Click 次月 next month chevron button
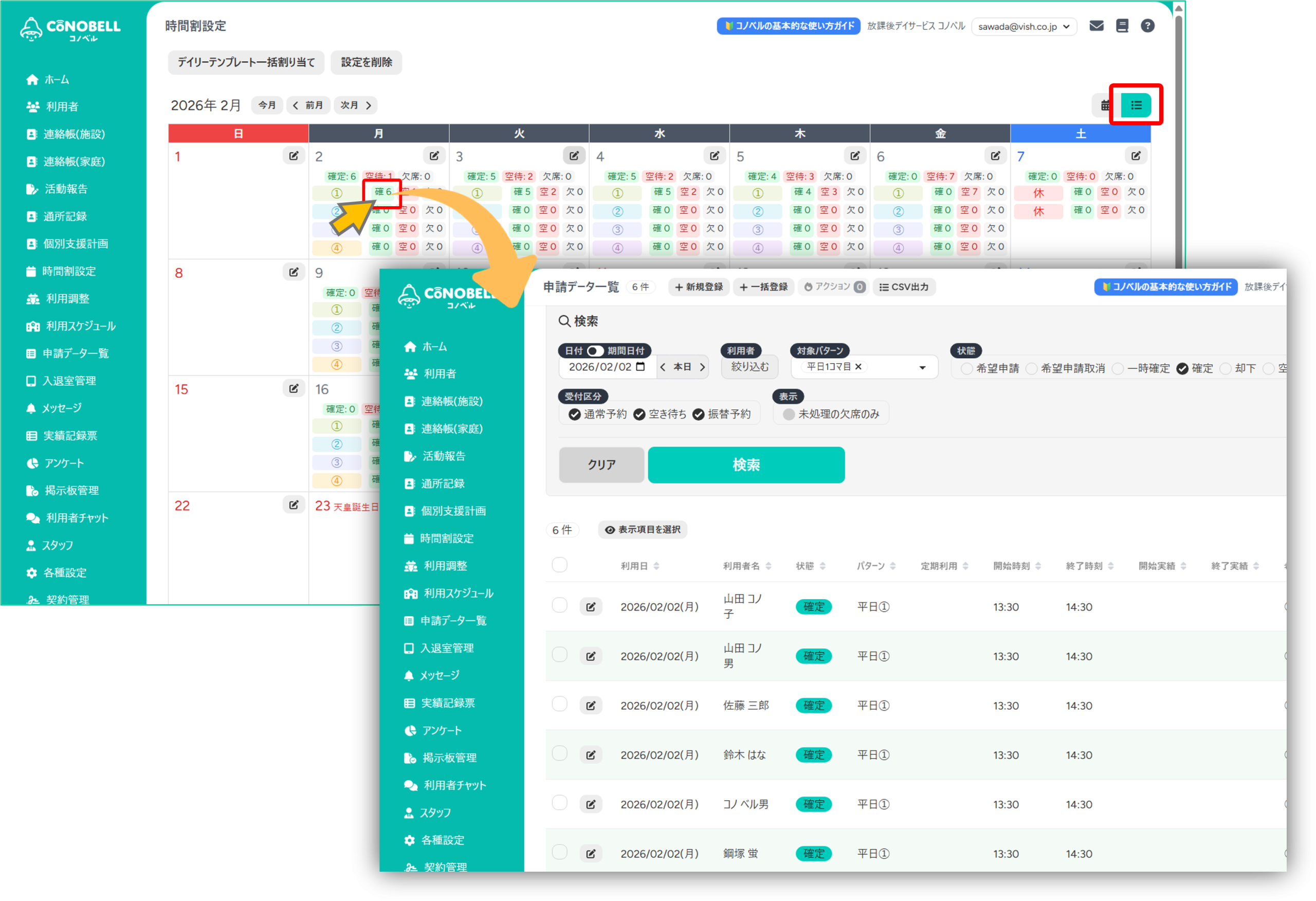Image resolution: width=1316 pixels, height=901 pixels. [x=356, y=105]
